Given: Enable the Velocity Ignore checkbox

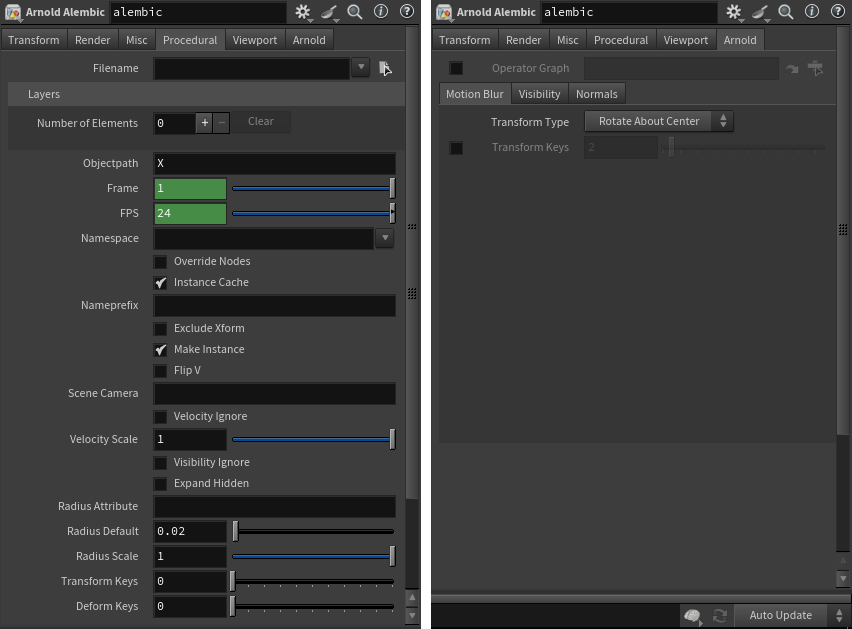Looking at the screenshot, I should pyautogui.click(x=160, y=417).
